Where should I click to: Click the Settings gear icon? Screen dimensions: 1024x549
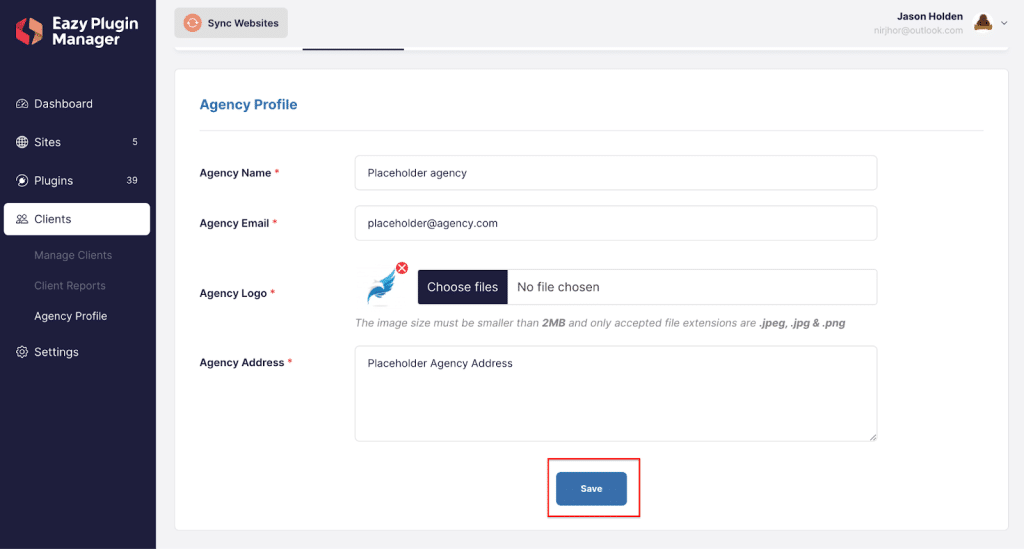tap(22, 352)
